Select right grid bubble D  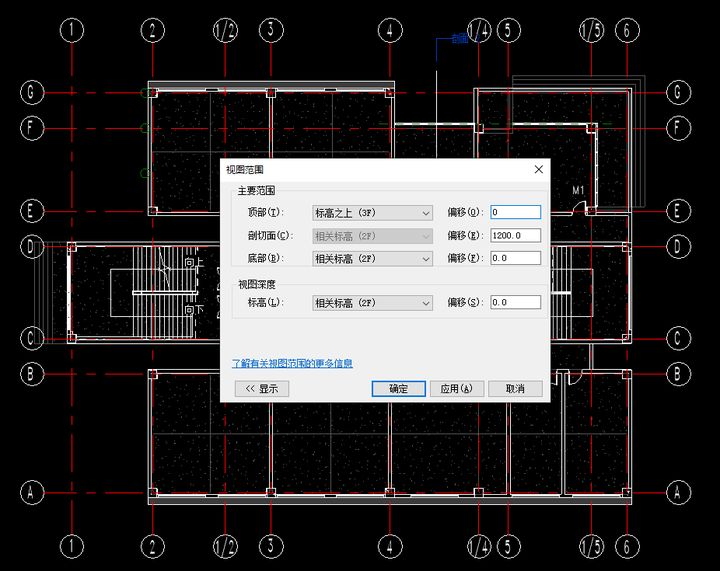pos(678,247)
